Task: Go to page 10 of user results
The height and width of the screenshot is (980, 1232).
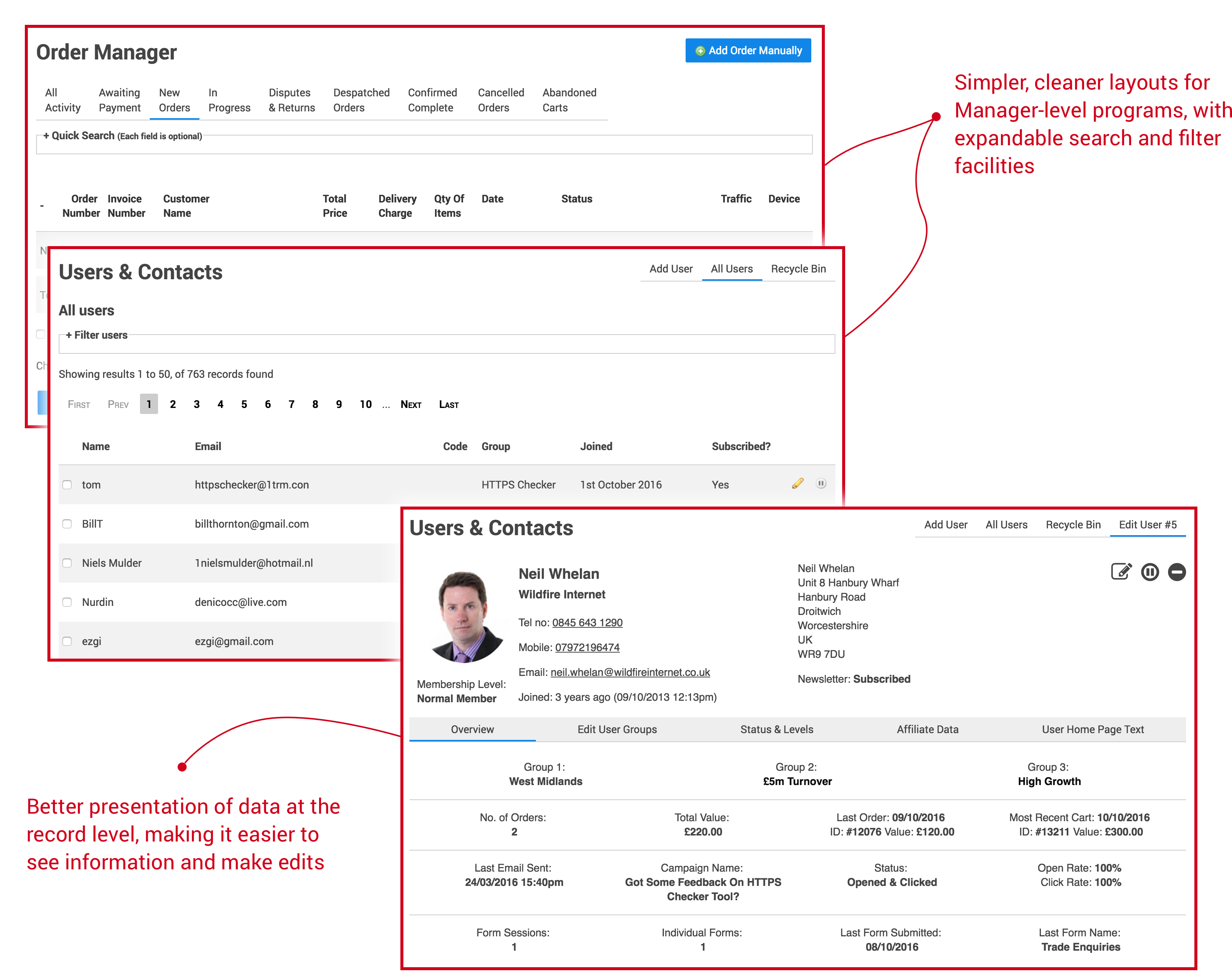Action: (366, 404)
